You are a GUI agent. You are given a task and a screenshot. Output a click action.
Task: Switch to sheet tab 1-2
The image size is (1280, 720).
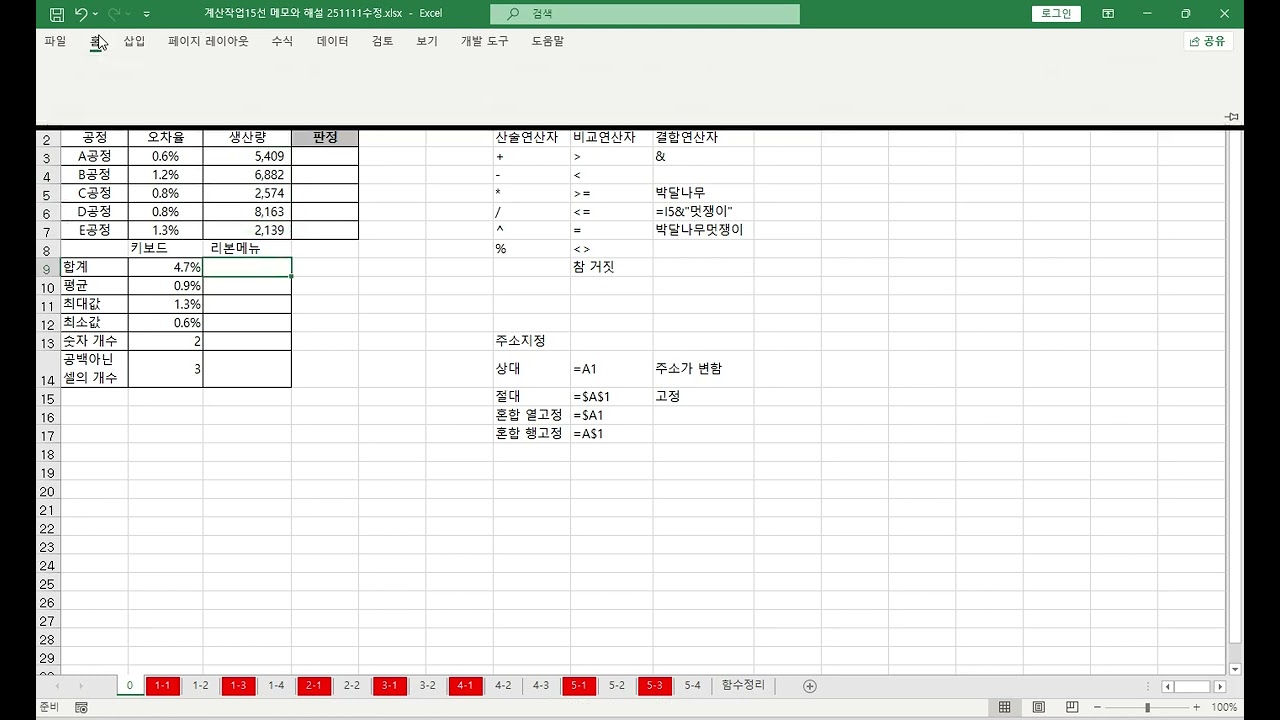pyautogui.click(x=200, y=686)
